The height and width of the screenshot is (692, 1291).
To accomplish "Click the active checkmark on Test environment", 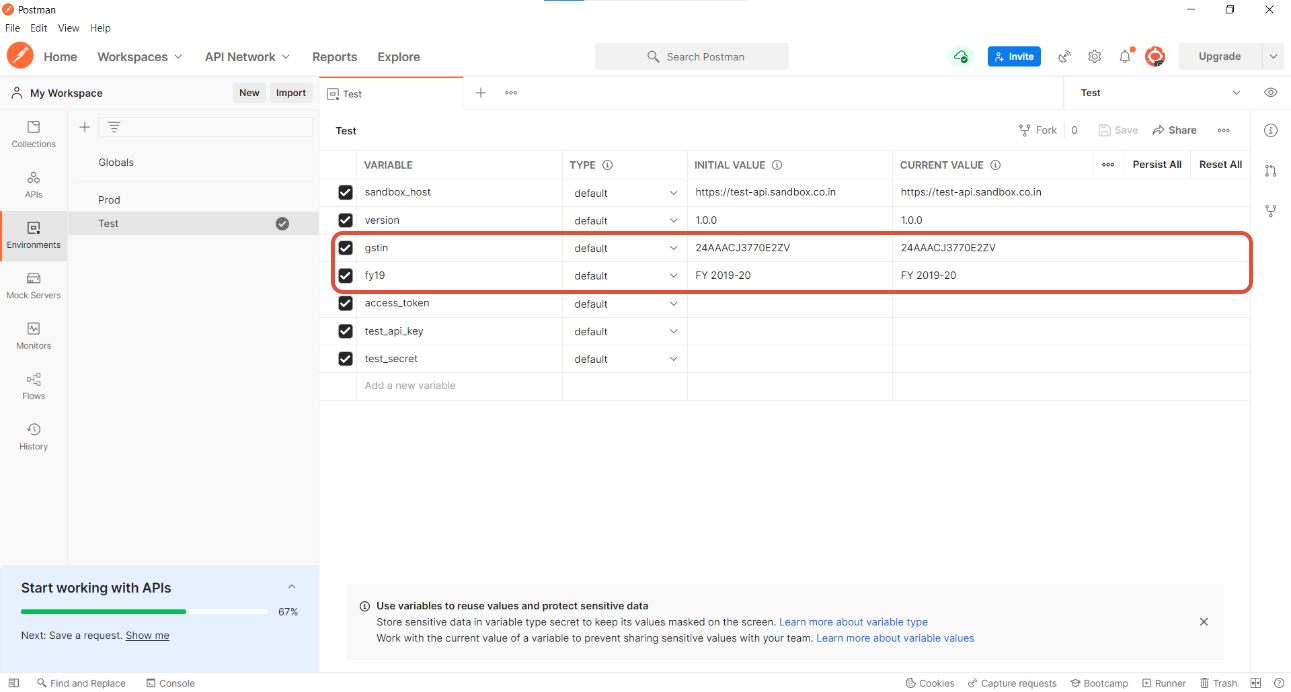I will [x=282, y=224].
